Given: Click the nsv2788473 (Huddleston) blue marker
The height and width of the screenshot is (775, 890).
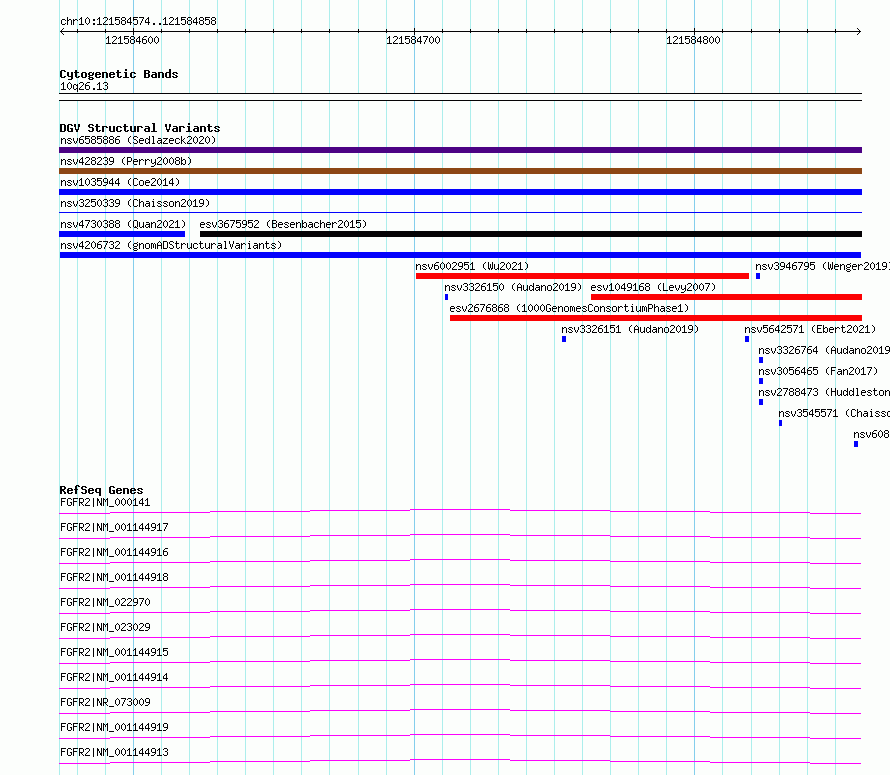Looking at the screenshot, I should [x=761, y=402].
